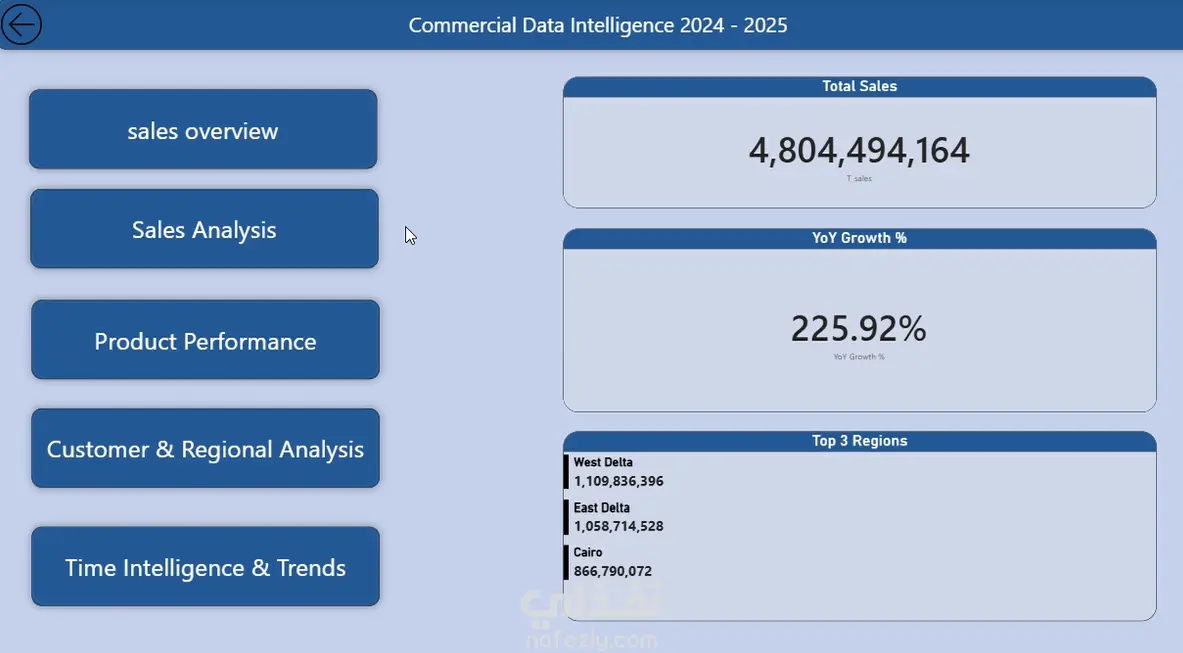The image size is (1183, 653).
Task: Click the Cairo value 866,790,072
Action: coord(613,572)
